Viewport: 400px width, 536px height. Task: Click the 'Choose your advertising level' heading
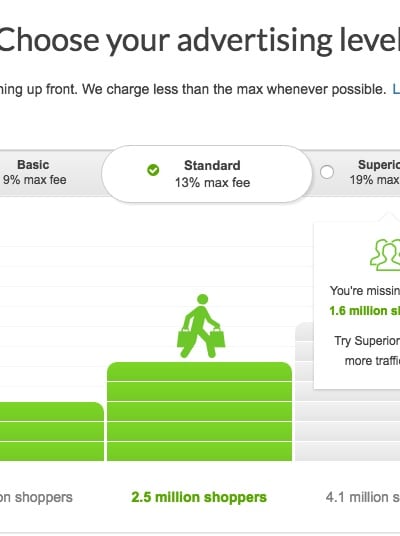199,40
